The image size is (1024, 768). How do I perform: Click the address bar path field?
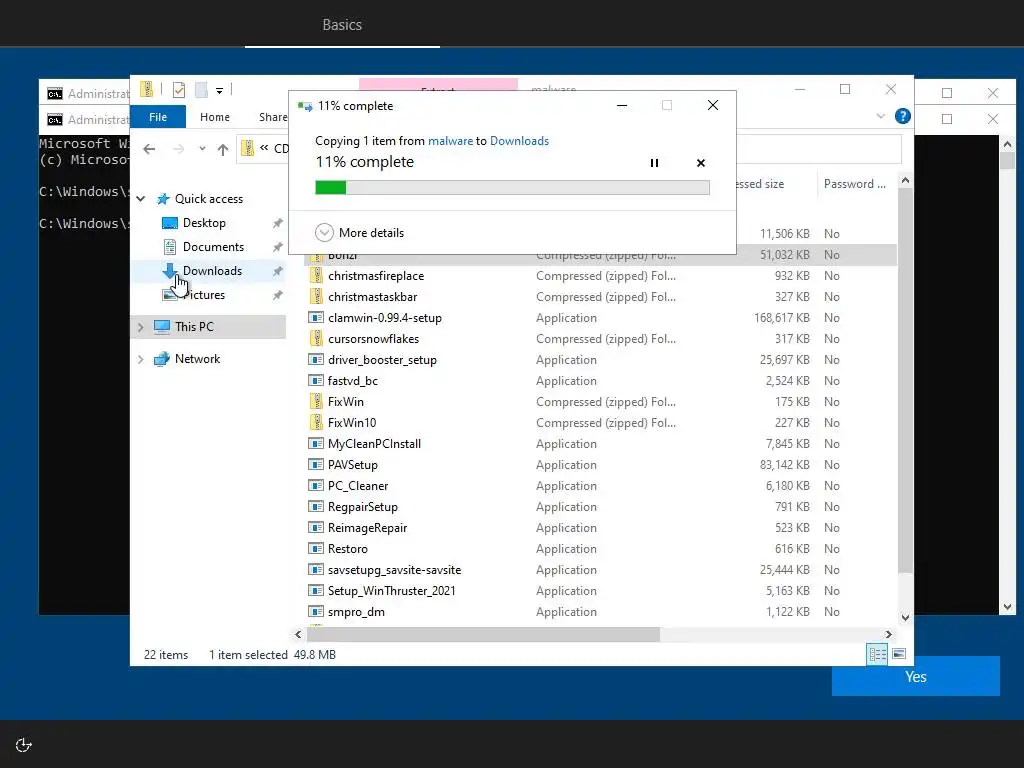click(571, 149)
